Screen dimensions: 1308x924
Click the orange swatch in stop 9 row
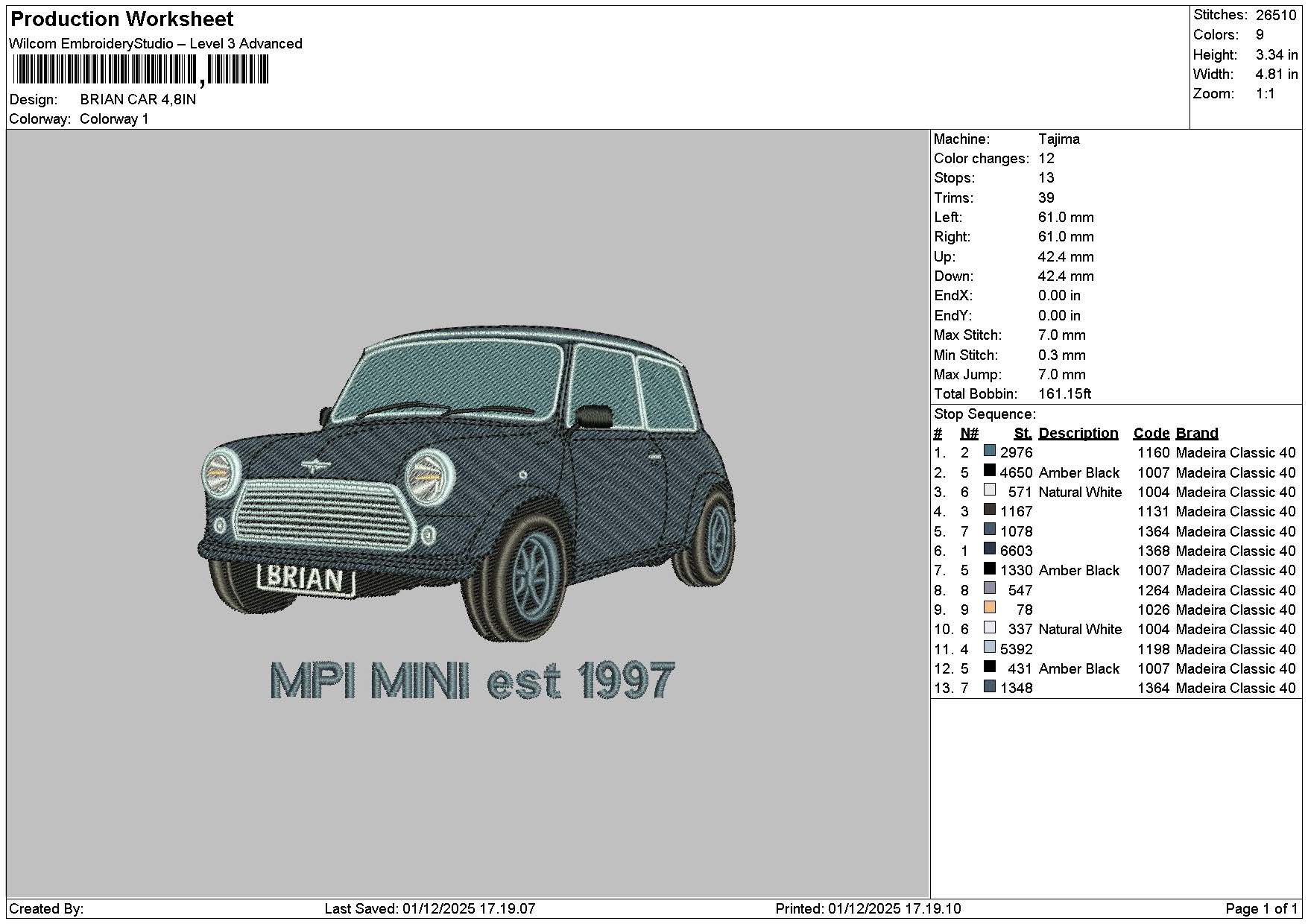point(989,608)
